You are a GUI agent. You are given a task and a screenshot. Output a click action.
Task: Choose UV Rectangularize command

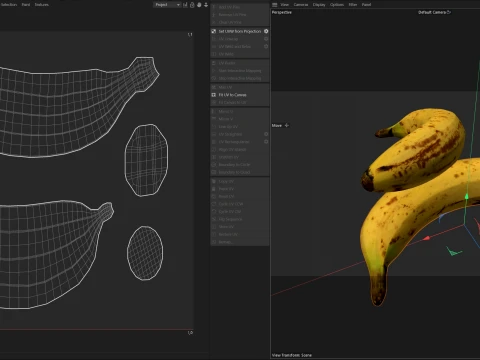pos(240,142)
